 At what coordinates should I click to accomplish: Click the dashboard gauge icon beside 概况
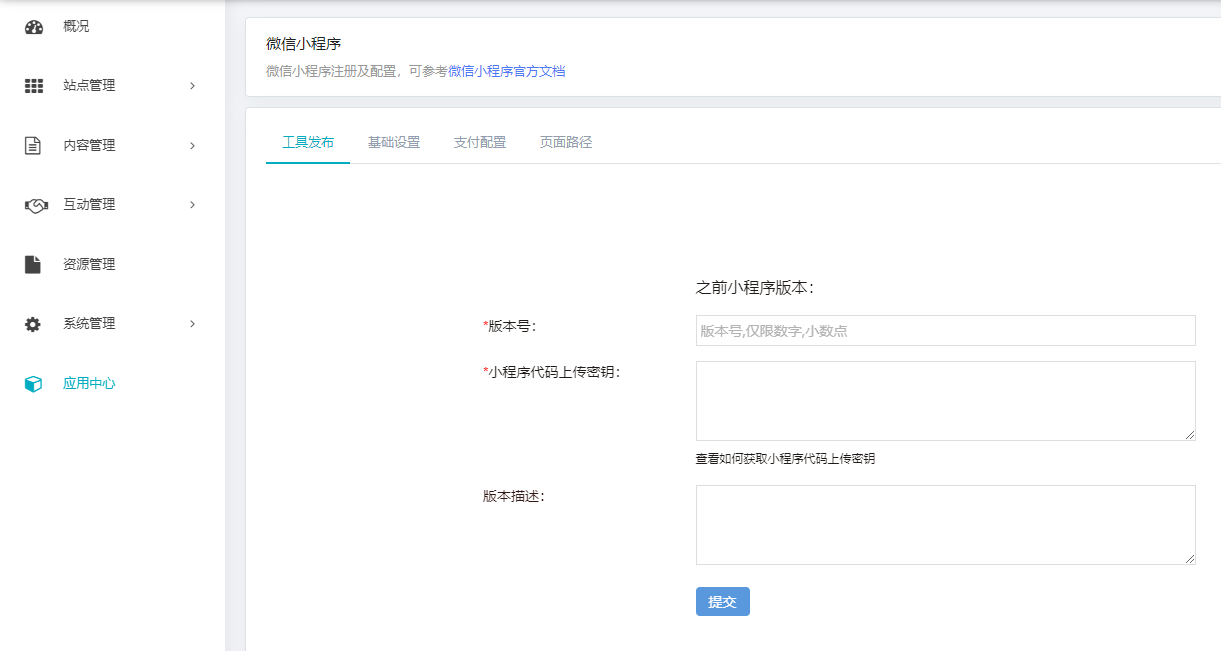(34, 27)
